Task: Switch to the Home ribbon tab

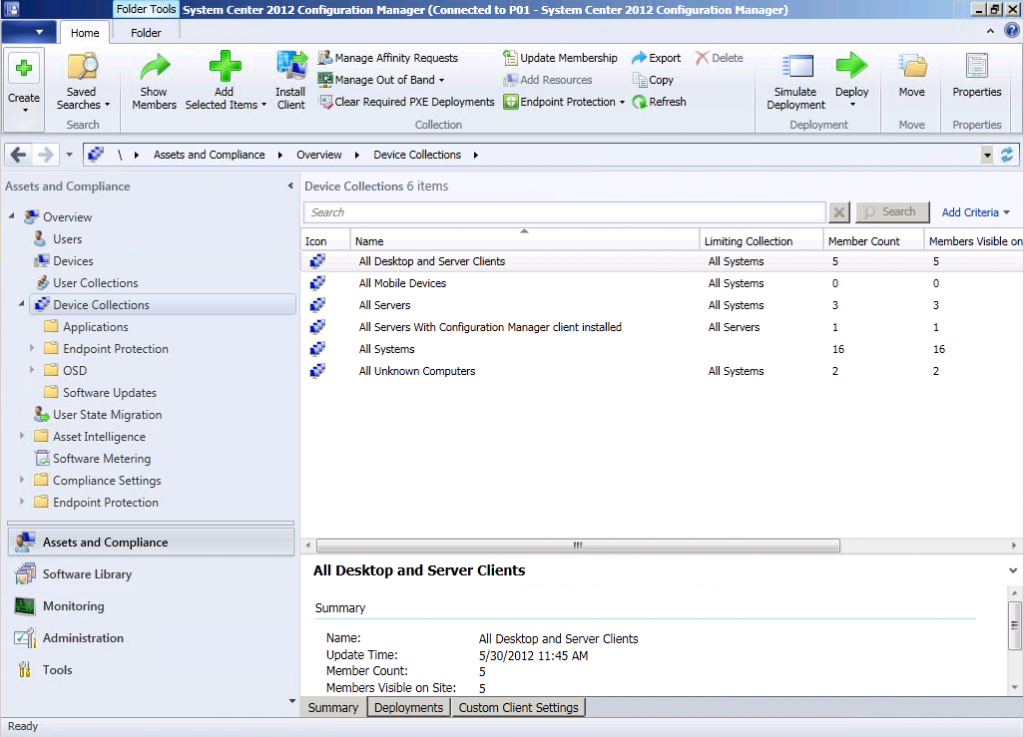Action: (85, 33)
